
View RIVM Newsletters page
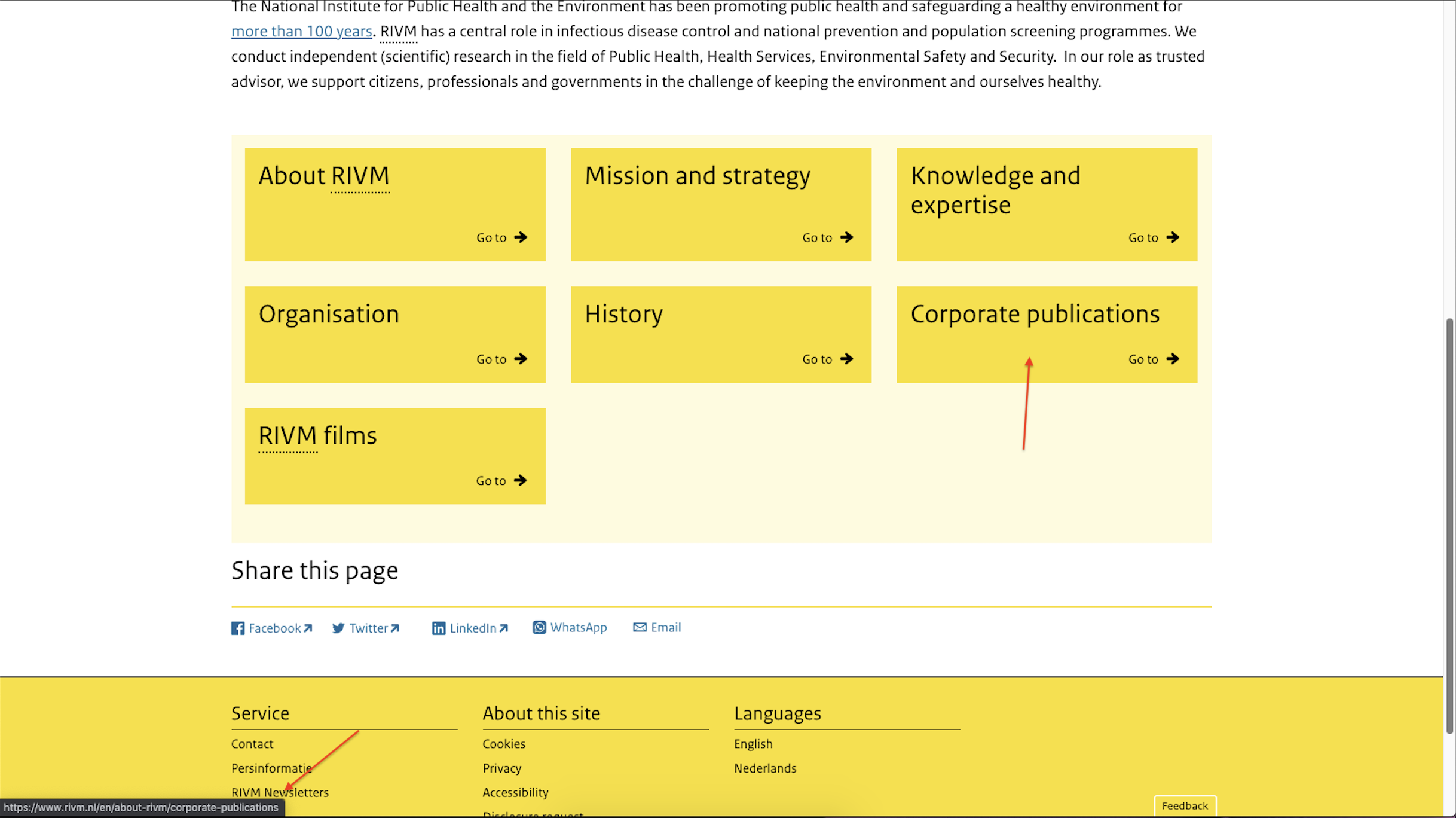click(280, 792)
